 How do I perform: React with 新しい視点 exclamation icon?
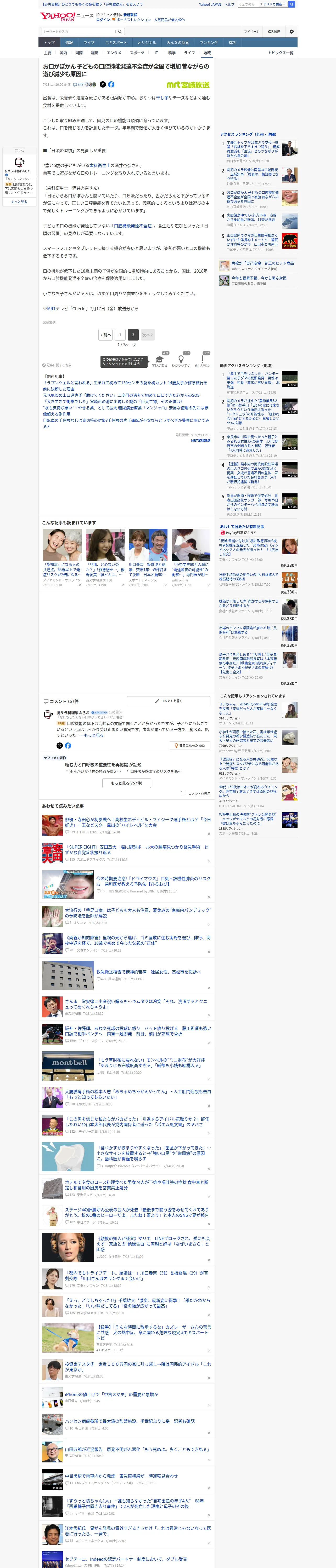click(203, 359)
